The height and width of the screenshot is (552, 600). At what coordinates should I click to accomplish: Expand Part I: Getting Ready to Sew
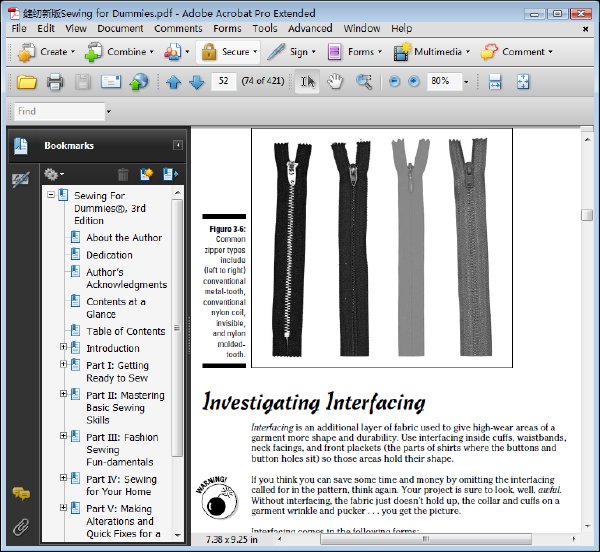tap(63, 364)
